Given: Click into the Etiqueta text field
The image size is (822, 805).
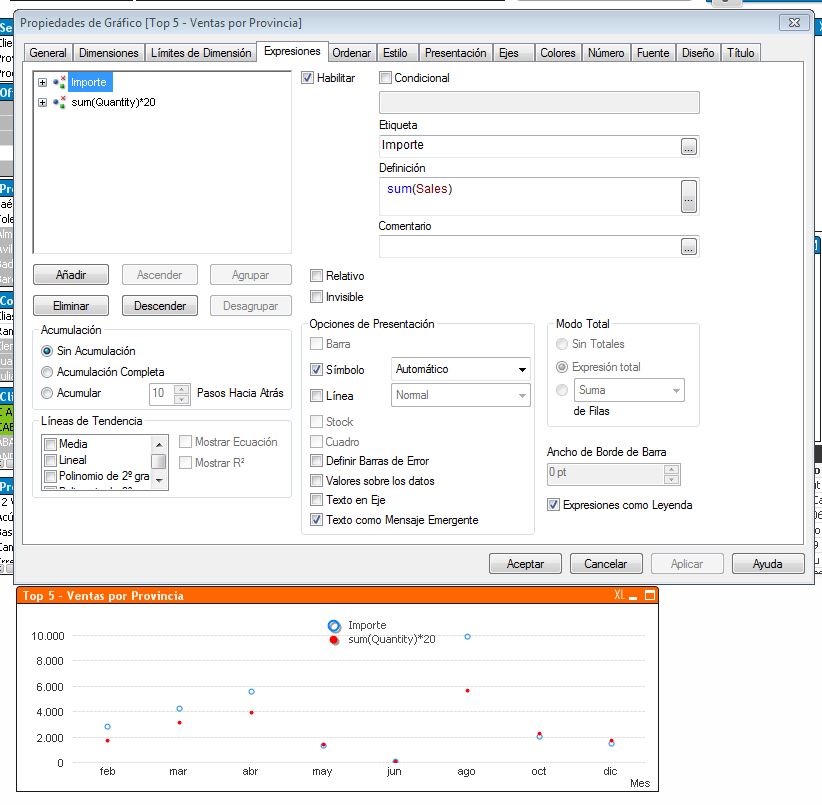Looking at the screenshot, I should (528, 146).
